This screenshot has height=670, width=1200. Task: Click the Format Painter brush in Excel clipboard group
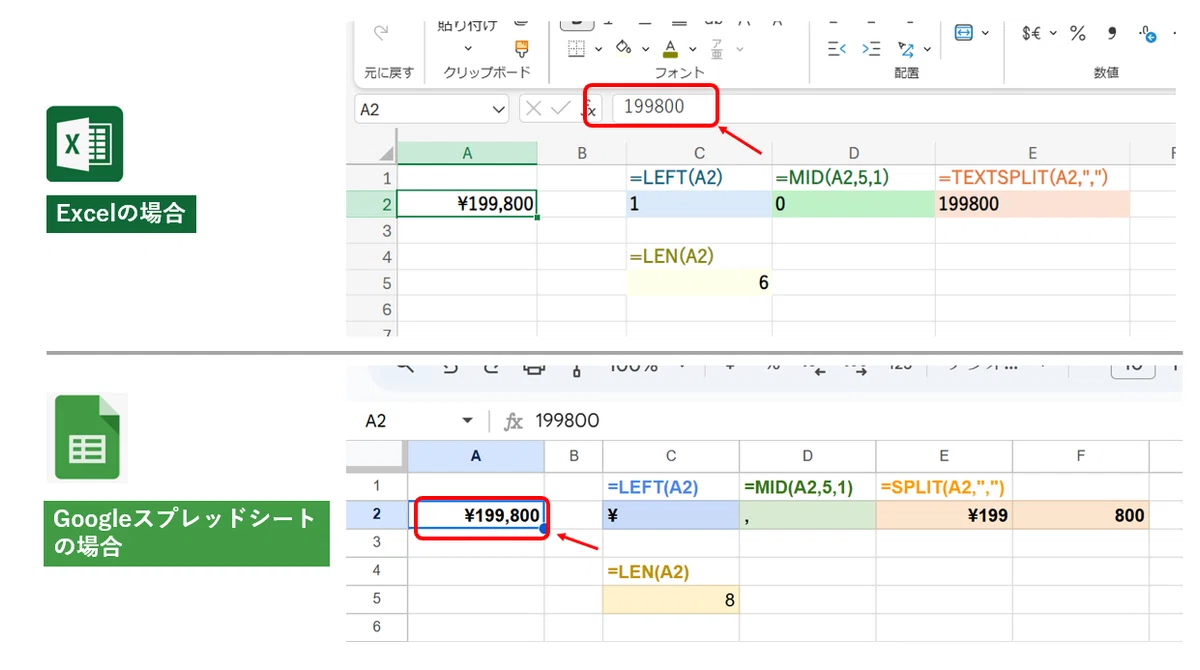pos(521,48)
